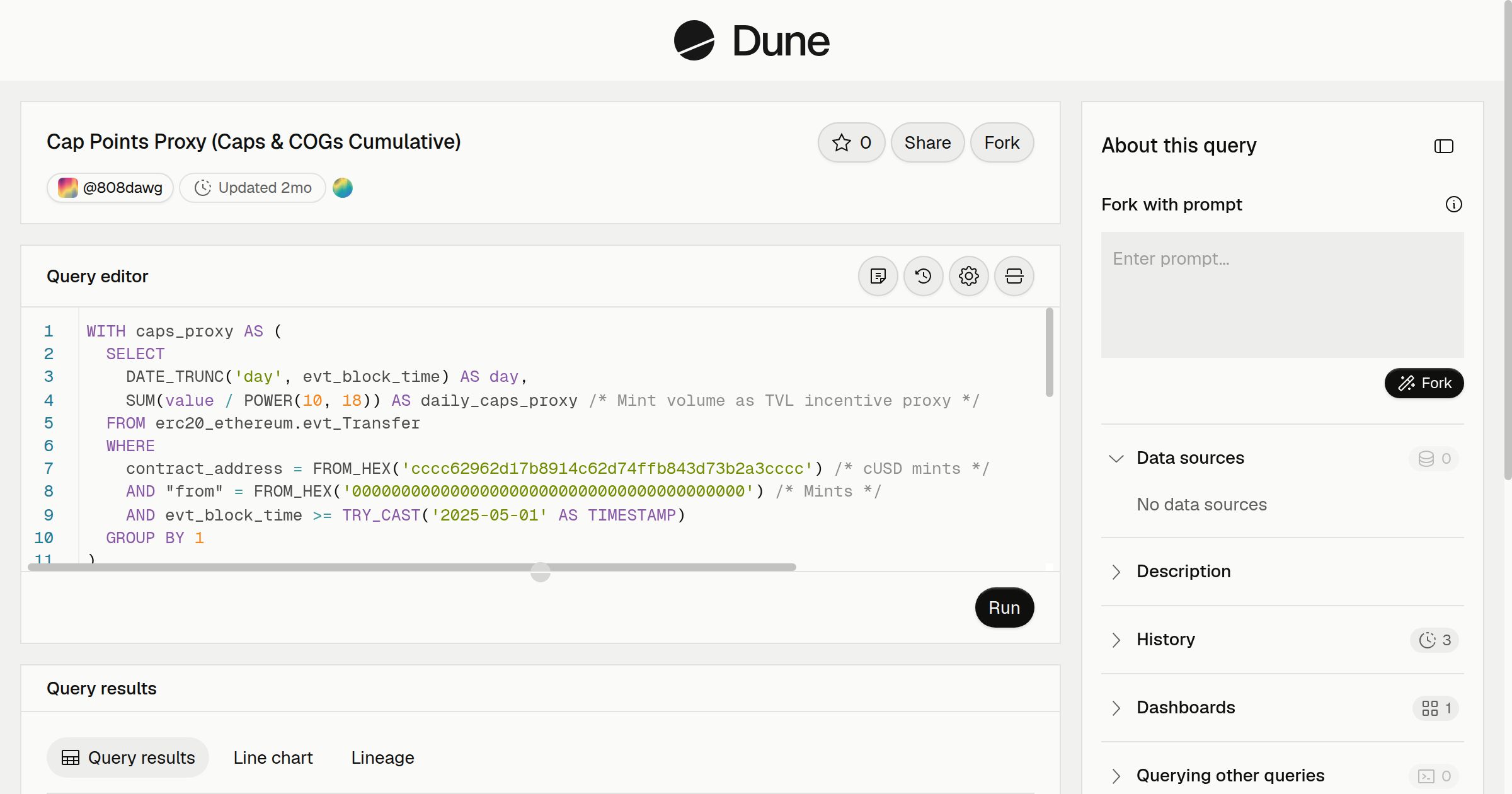The height and width of the screenshot is (794, 1512).
Task: Share this query
Action: click(x=927, y=142)
